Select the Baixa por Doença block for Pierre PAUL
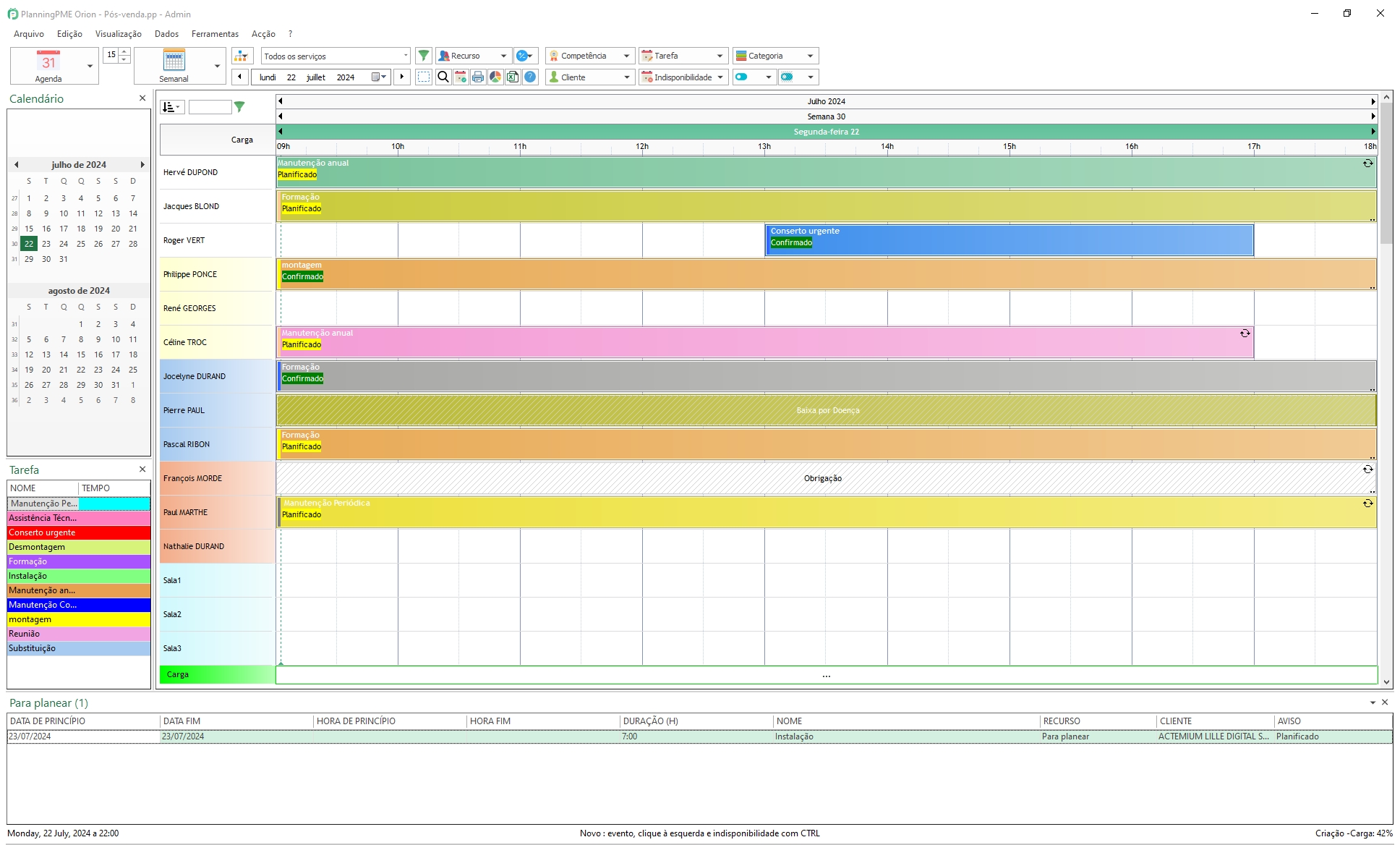This screenshot has height=845, width=1400. pos(827,410)
